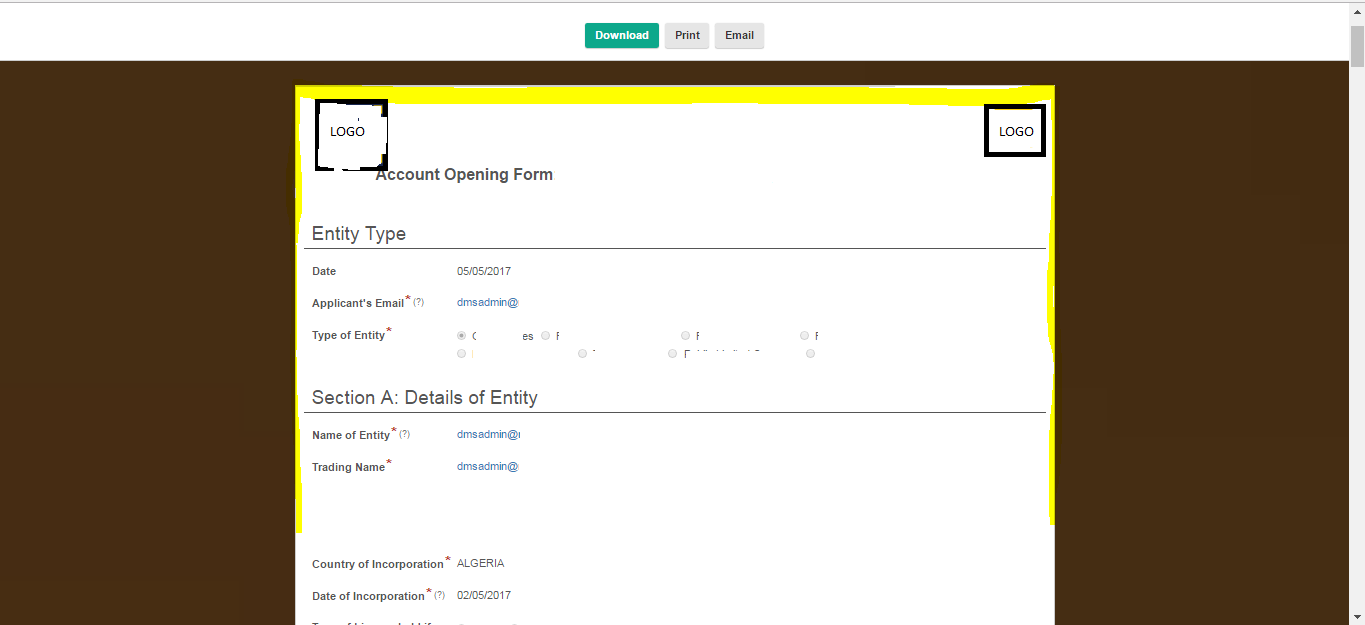Open help (?) next to Date of Incorporation

coord(439,595)
